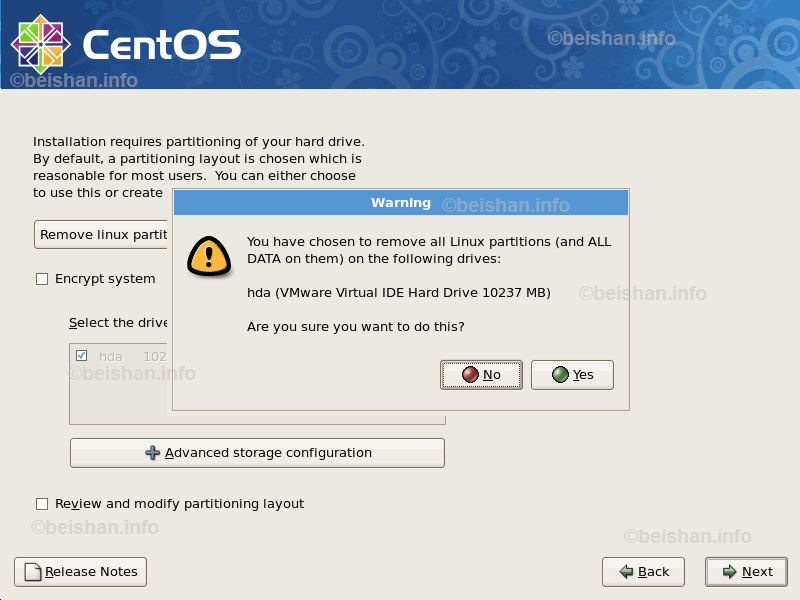The image size is (800, 600).
Task: Click the right arrow icon on Next
Action: coord(727,572)
